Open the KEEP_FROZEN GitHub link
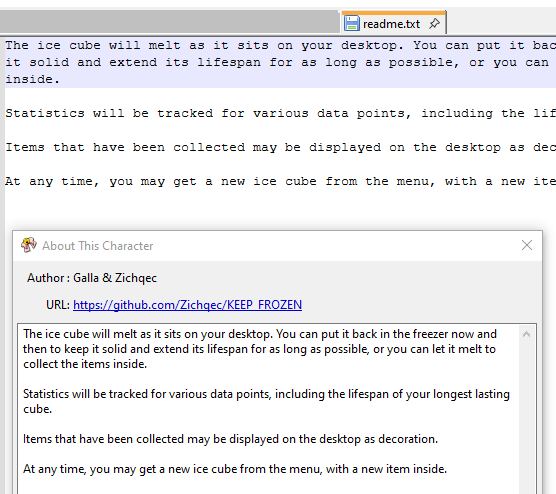Viewport: 556px width, 494px height. click(x=187, y=305)
